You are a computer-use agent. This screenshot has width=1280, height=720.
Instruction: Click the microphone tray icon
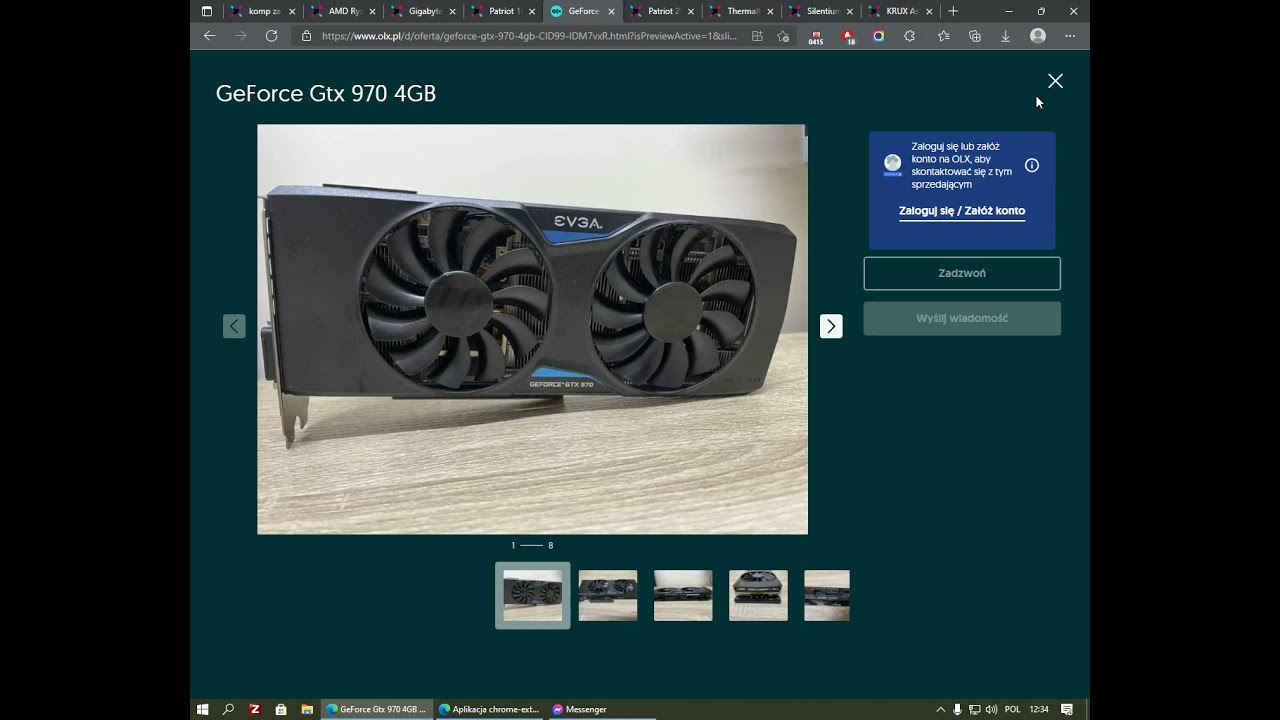click(x=958, y=709)
